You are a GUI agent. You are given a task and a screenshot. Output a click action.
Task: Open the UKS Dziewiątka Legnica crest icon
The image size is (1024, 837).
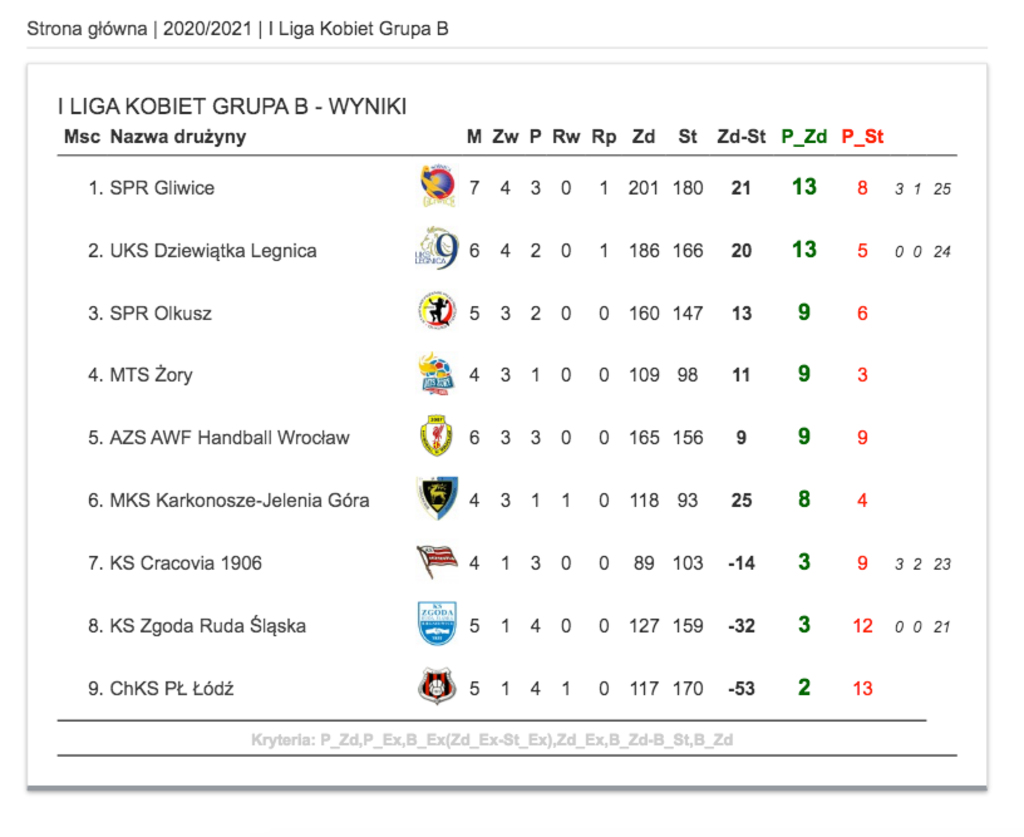(437, 249)
